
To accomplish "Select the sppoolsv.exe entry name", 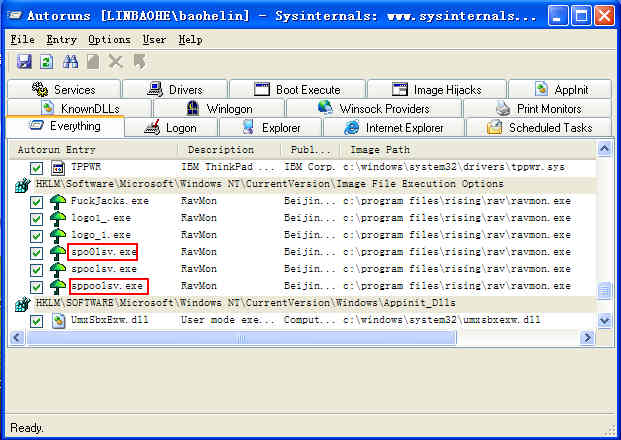I will click(x=107, y=286).
